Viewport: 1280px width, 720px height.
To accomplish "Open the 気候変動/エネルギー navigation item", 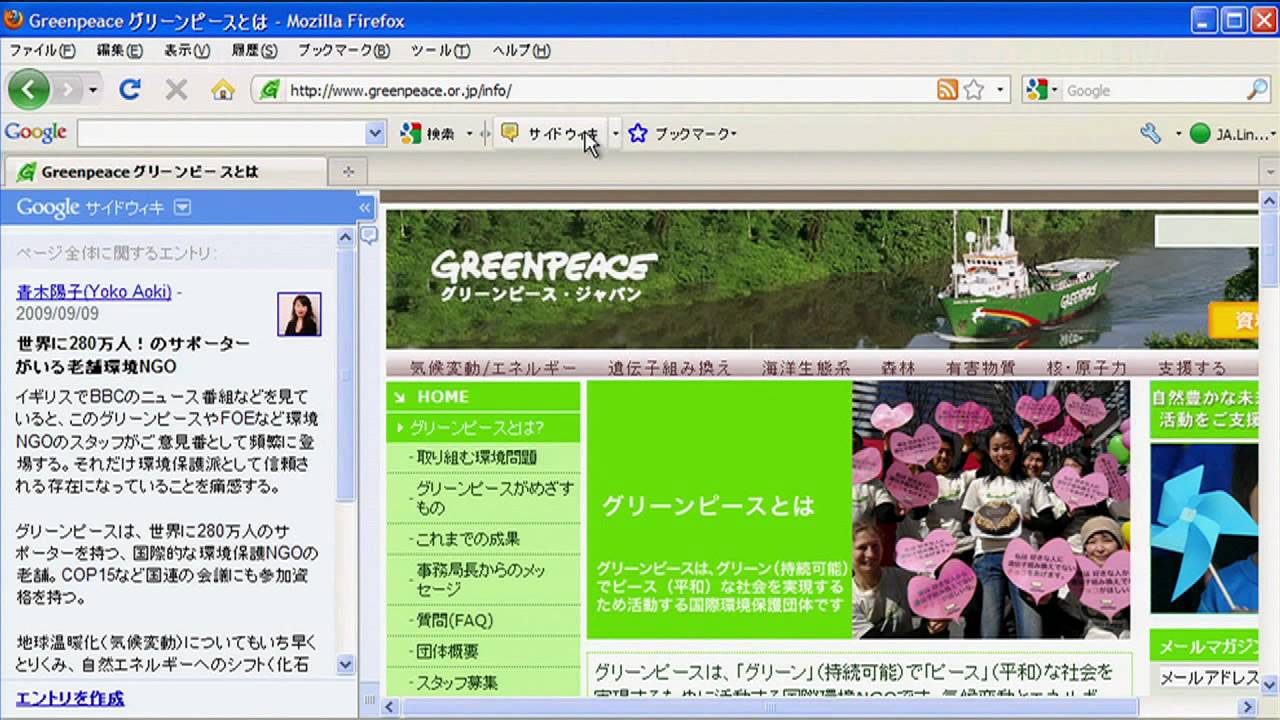I will (493, 368).
